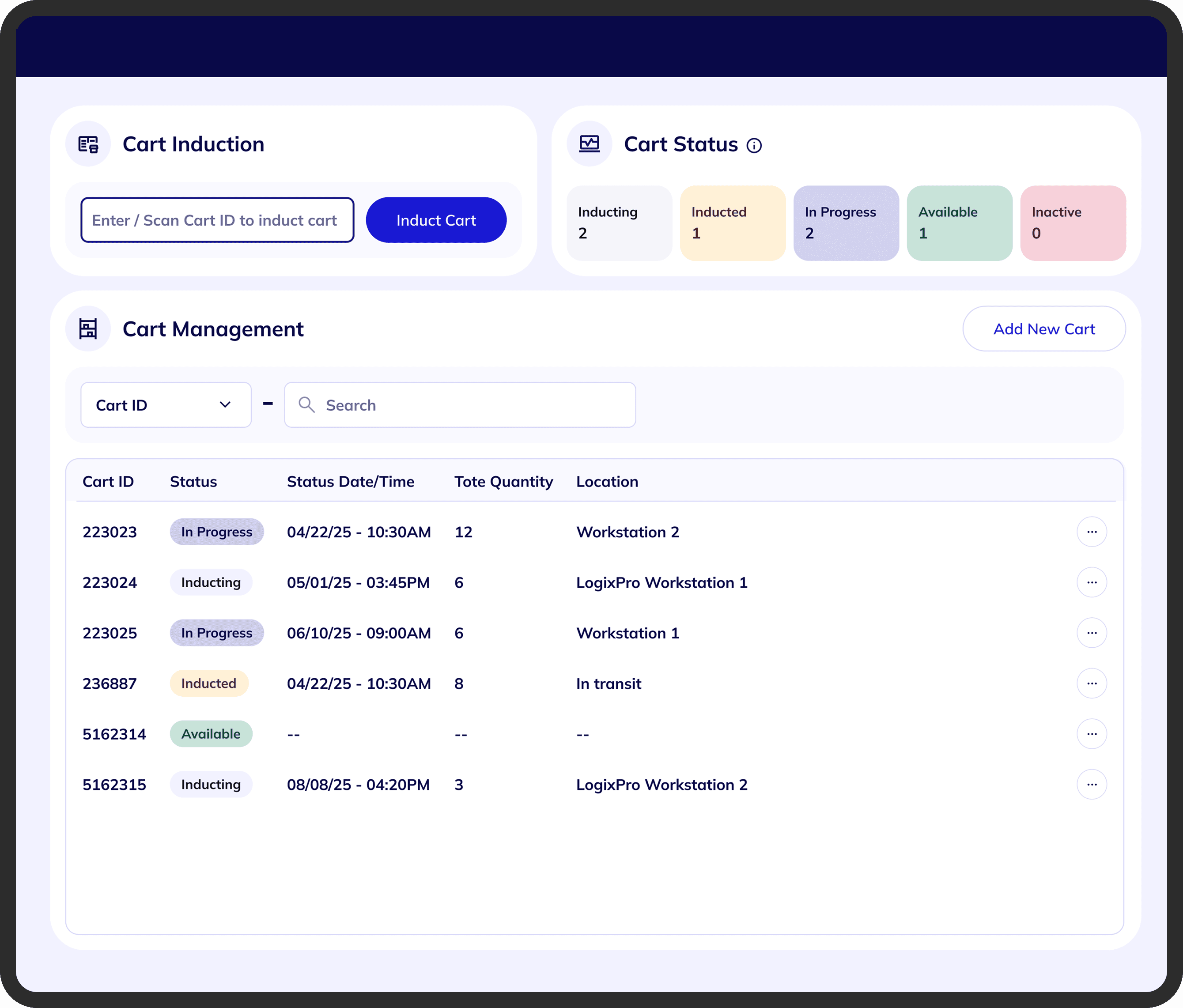The height and width of the screenshot is (1008, 1183).
Task: Click tote quantity 12
Action: [463, 532]
